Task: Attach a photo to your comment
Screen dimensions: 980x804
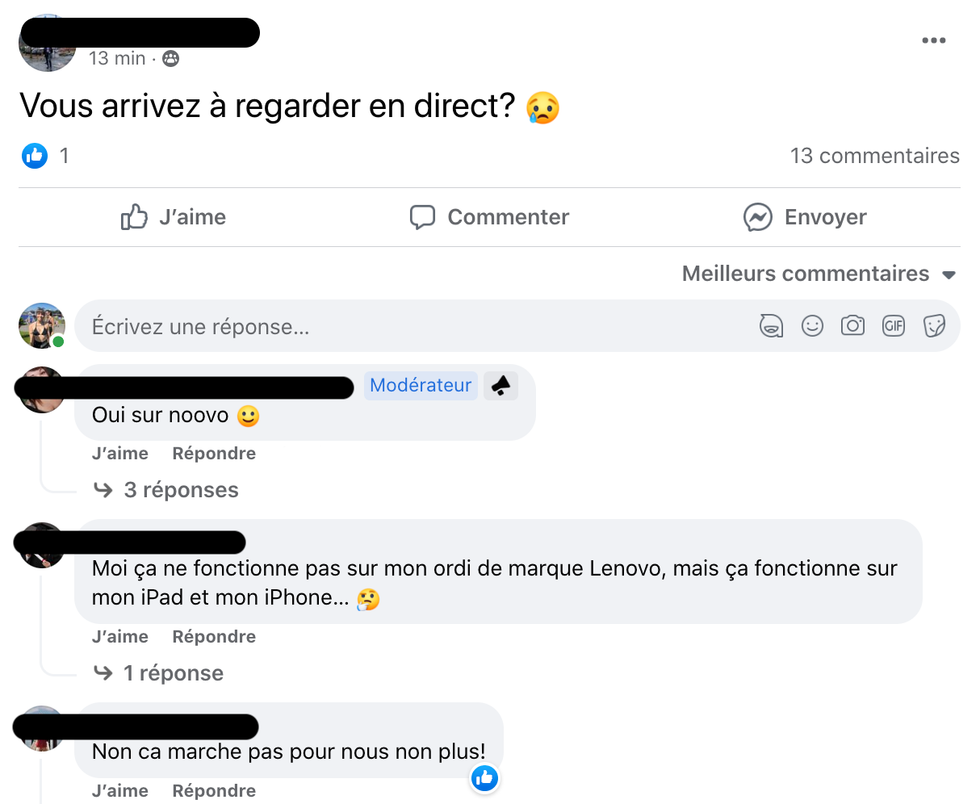Action: (x=853, y=326)
